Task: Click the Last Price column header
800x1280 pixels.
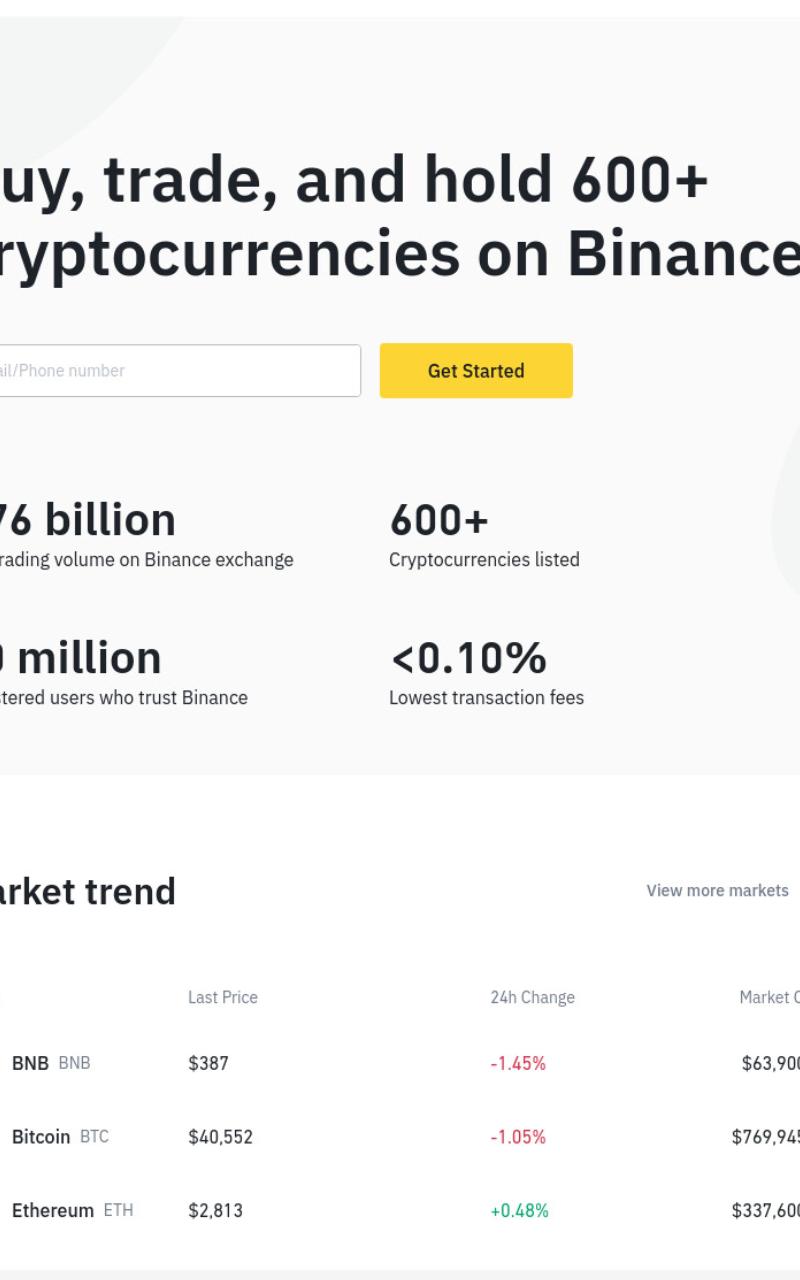Action: [223, 997]
